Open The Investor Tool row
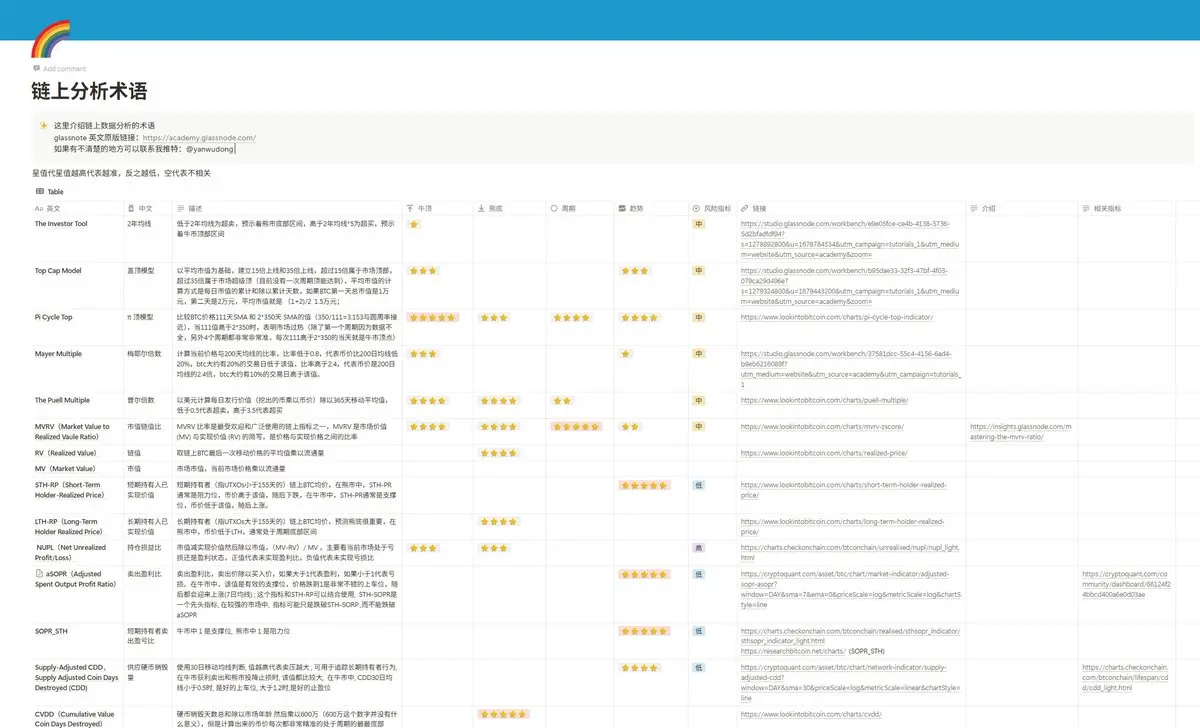The image size is (1200, 728). coord(61,224)
